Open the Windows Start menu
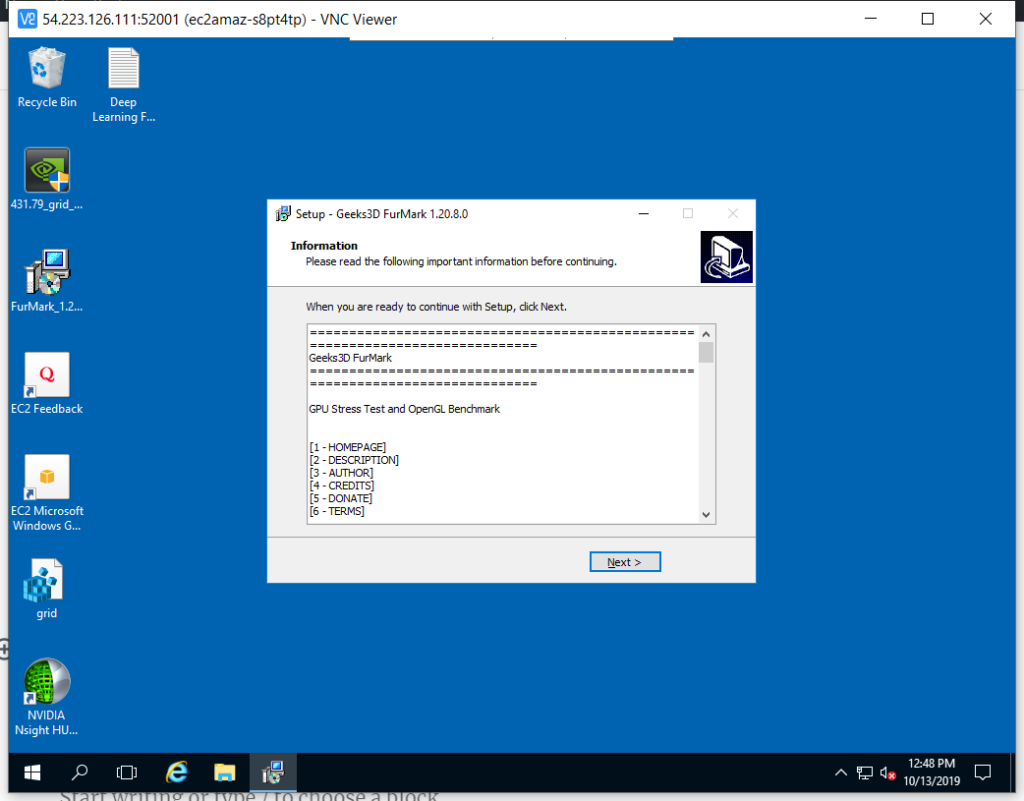Viewport: 1024px width, 801px height. (x=32, y=772)
